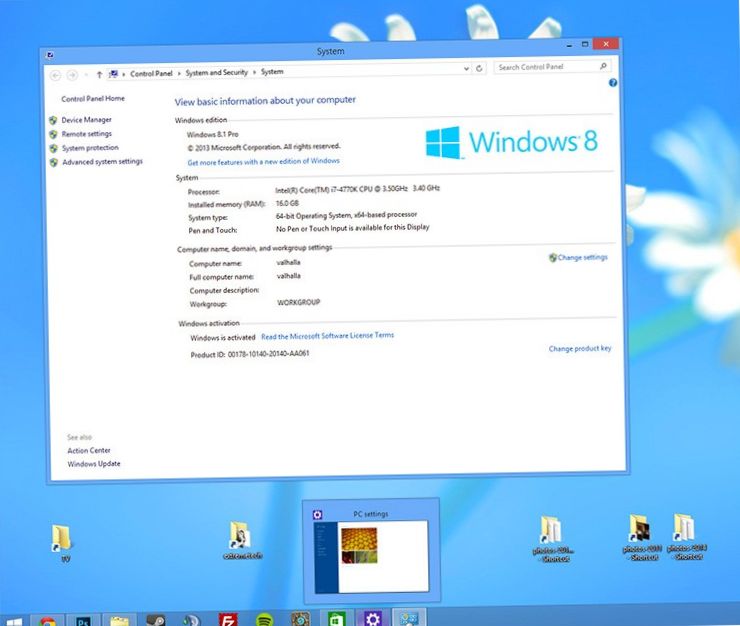Screen dimensions: 740x626
Task: Click the Windows 8.1 Pro edition text
Action: [x=213, y=135]
